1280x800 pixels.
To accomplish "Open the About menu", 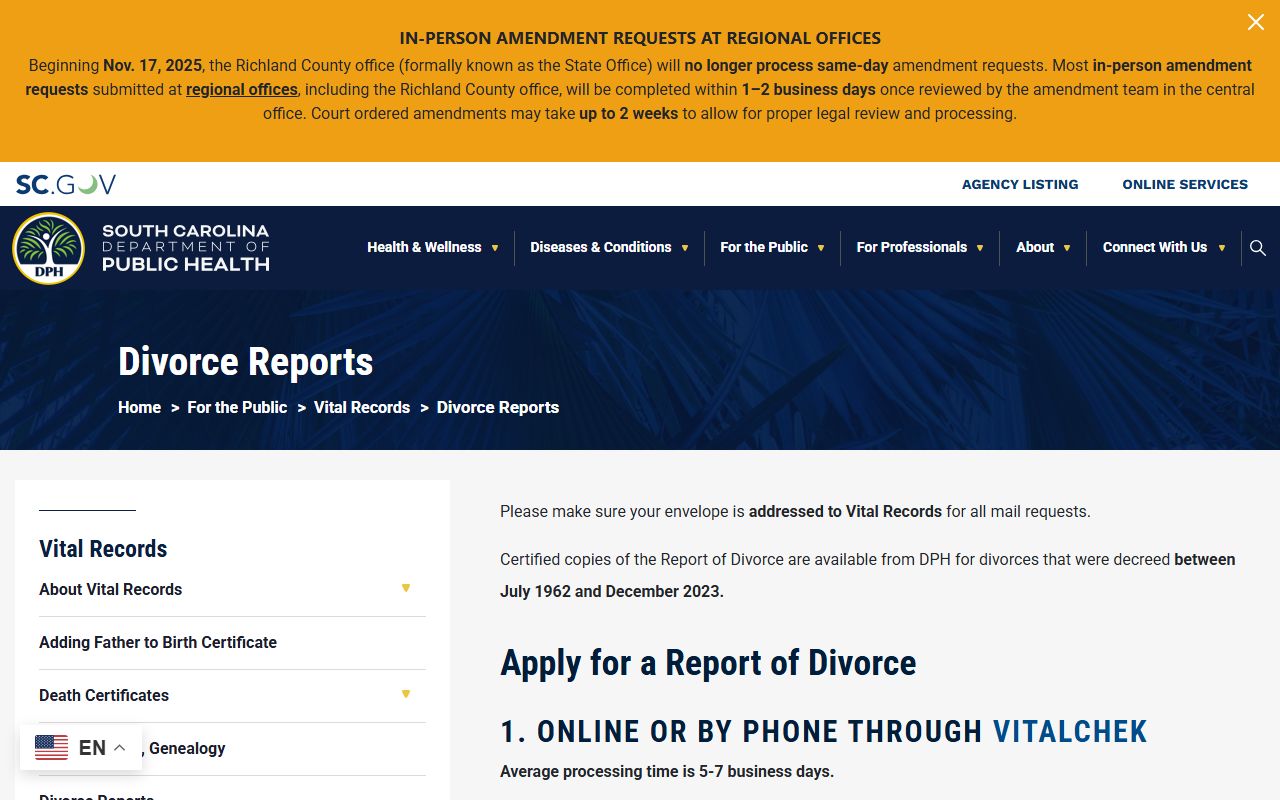I will [x=1035, y=247].
